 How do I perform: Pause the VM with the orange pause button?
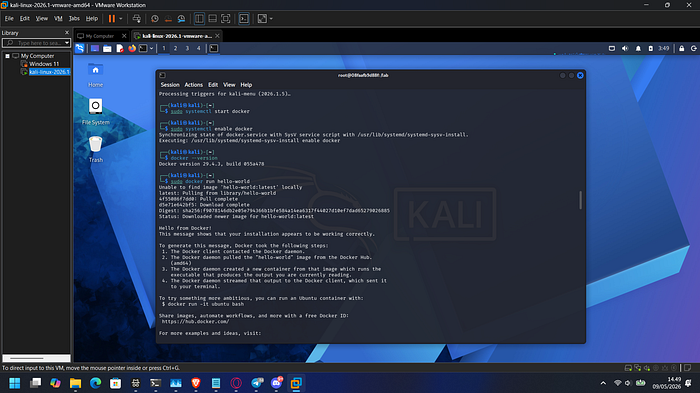click(112, 19)
